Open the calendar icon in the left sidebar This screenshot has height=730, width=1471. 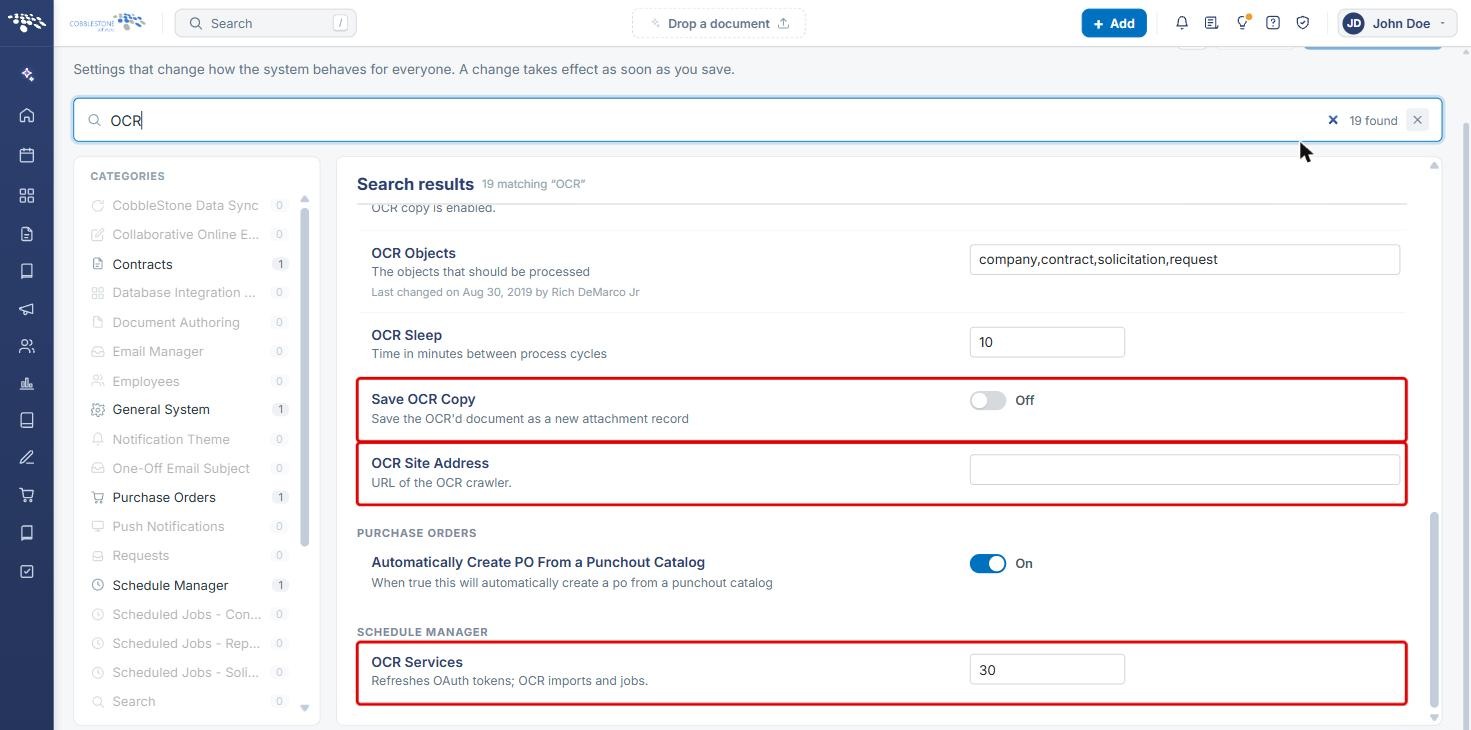click(x=27, y=155)
